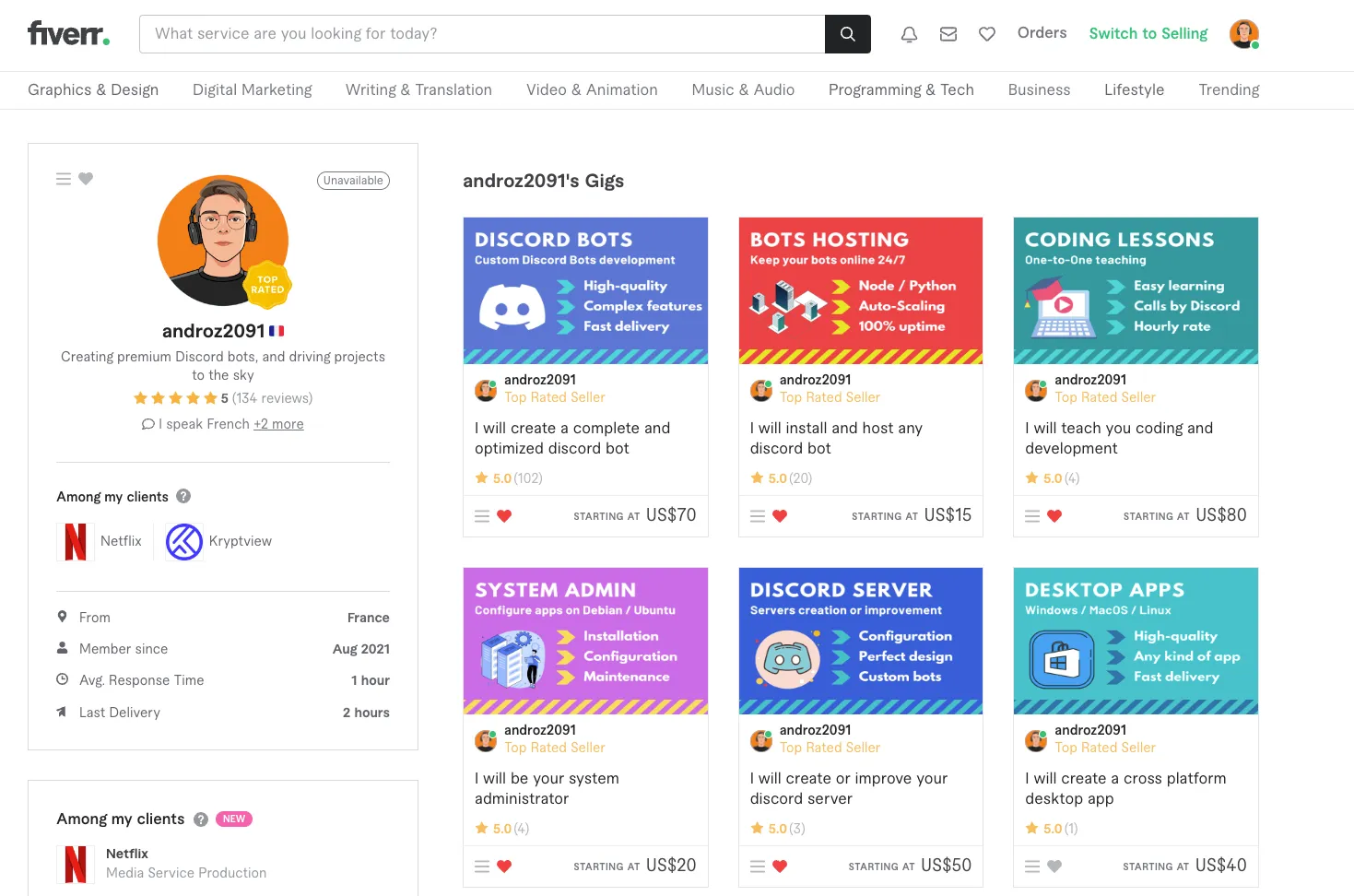Image resolution: width=1354 pixels, height=896 pixels.
Task: Toggle heart on the System Admin gig
Action: point(504,867)
